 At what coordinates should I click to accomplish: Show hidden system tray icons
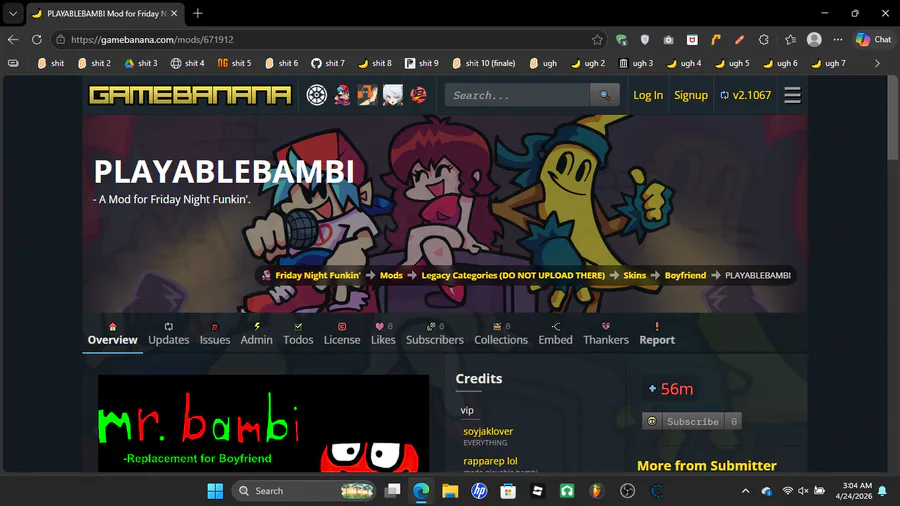(745, 491)
